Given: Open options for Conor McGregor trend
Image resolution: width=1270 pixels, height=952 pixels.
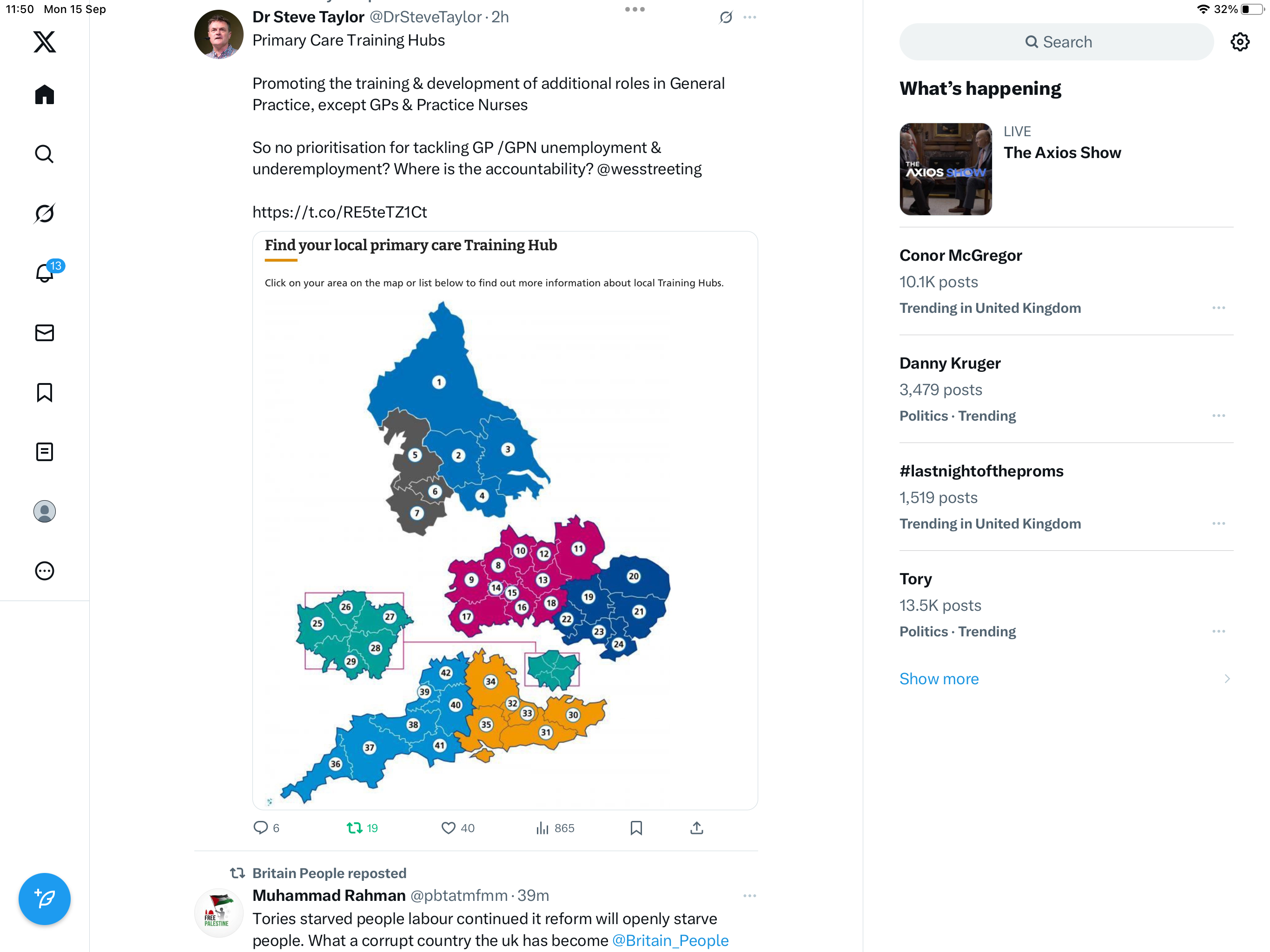Looking at the screenshot, I should (1218, 308).
